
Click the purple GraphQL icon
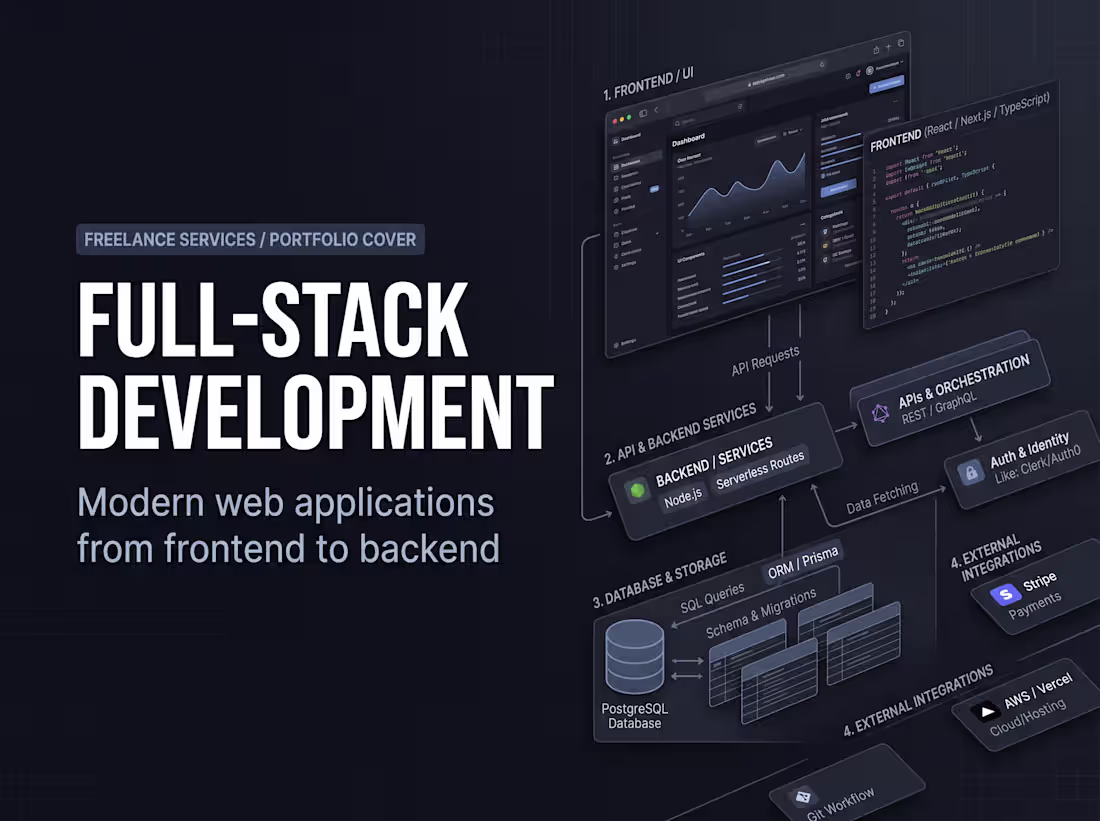pos(880,413)
